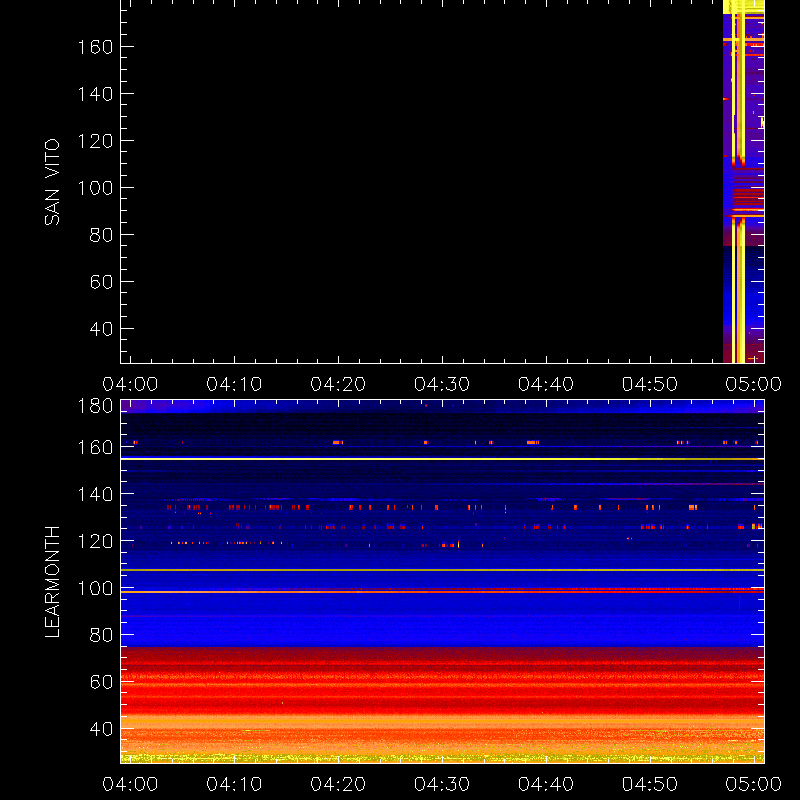
Task: Select the 100 tick on San Vito axis
Action: (x=95, y=188)
